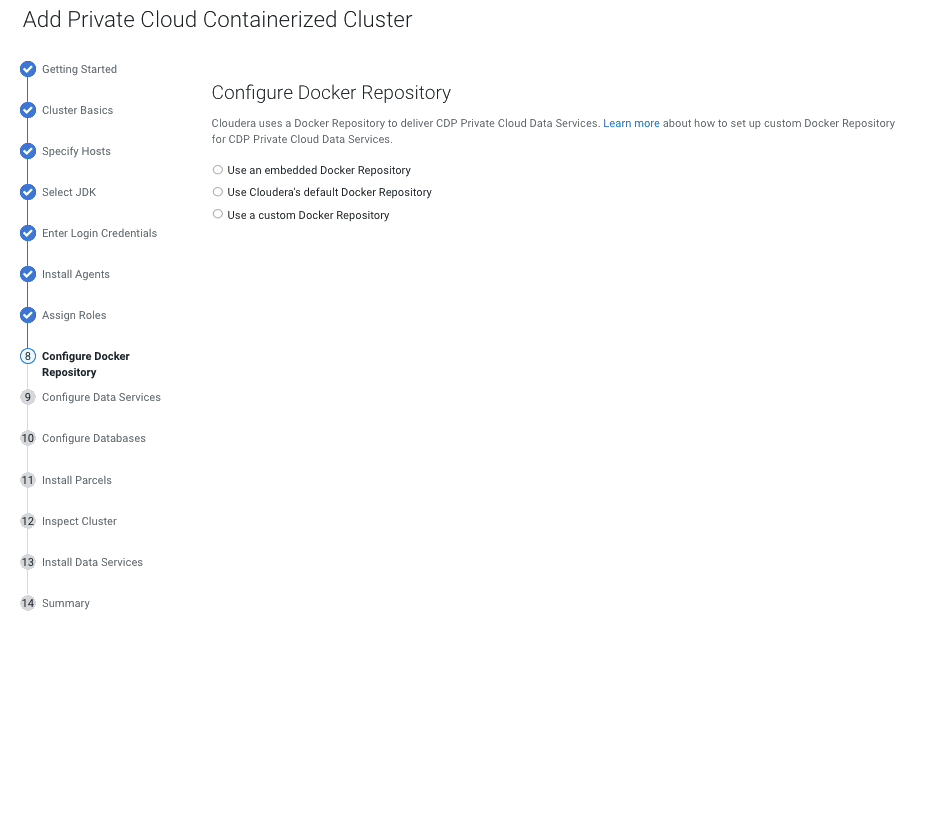This screenshot has height=819, width=940.
Task: Go to Configure Data Services step
Action: point(101,398)
